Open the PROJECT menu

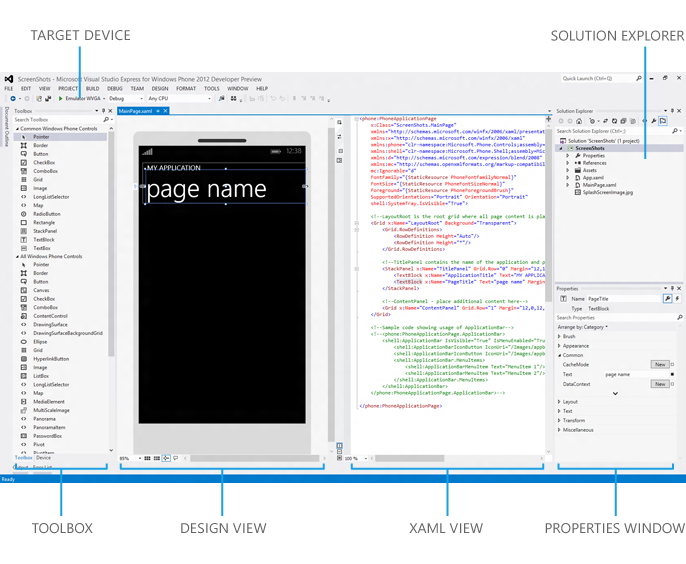(x=68, y=88)
